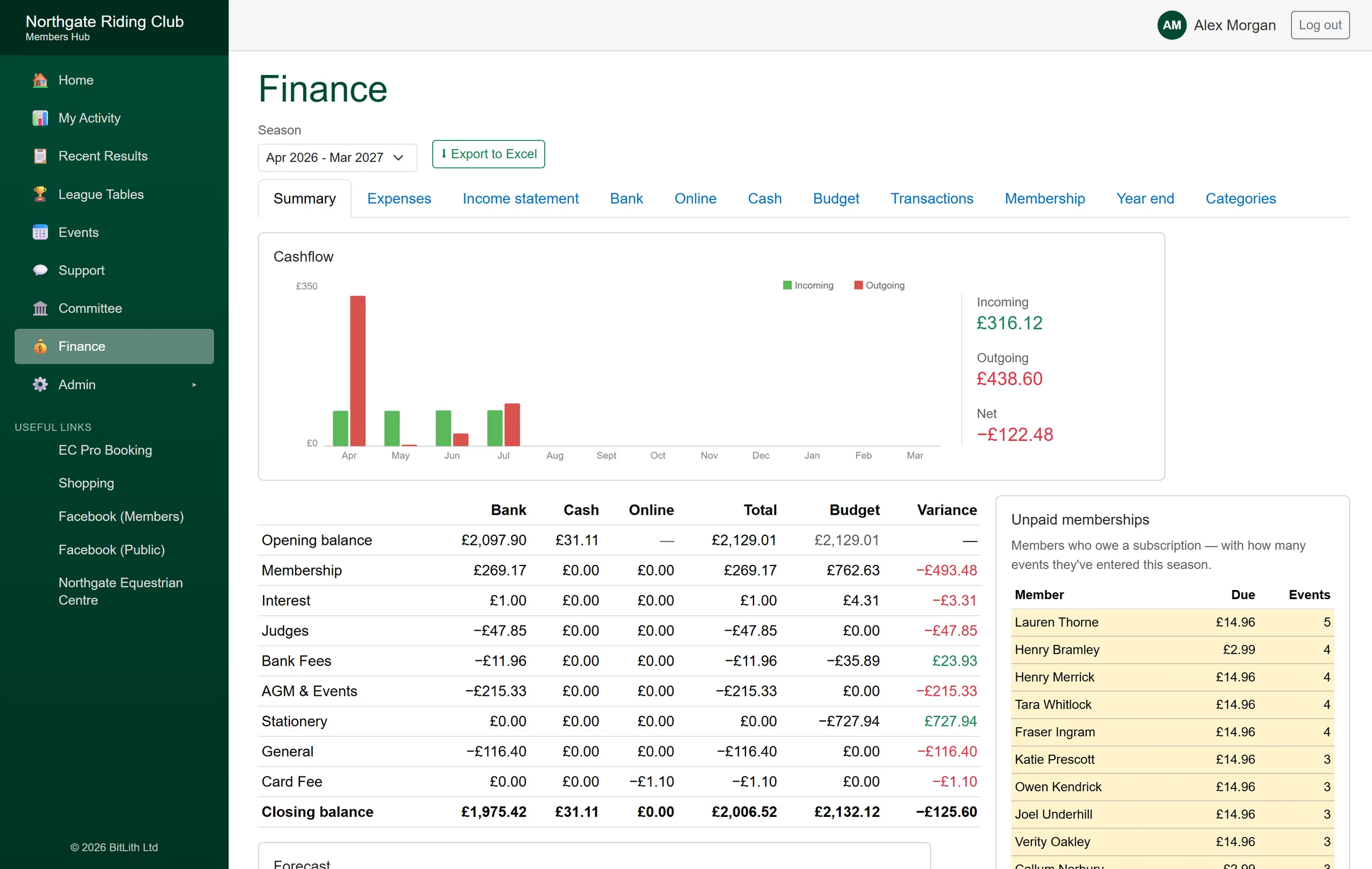Go to the Committee page
The width and height of the screenshot is (1372, 869).
coord(114,309)
